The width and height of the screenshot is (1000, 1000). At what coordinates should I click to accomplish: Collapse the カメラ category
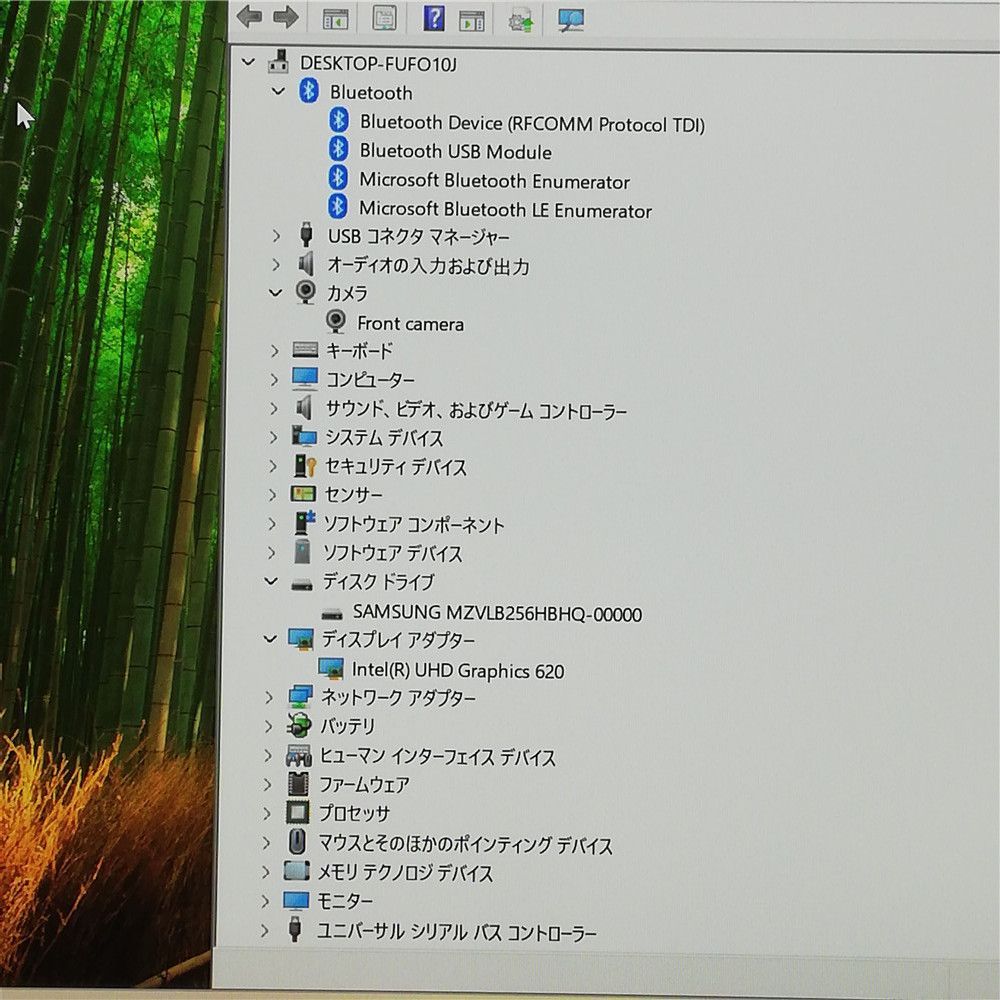[276, 293]
